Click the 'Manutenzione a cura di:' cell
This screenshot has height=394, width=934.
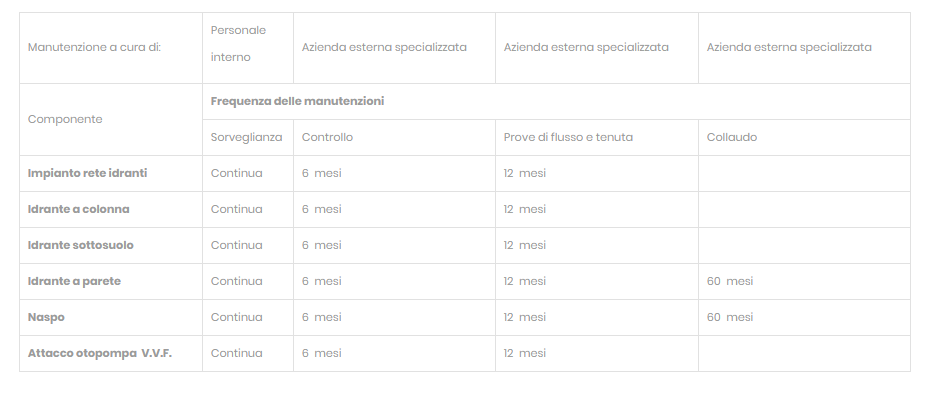[x=111, y=48]
